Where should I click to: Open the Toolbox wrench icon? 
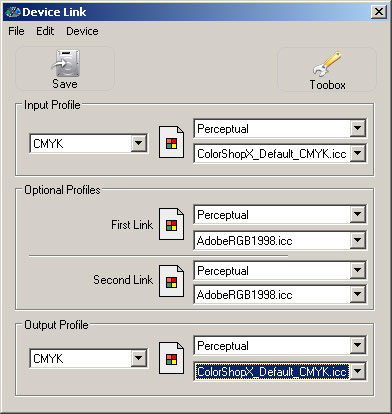pyautogui.click(x=327, y=63)
